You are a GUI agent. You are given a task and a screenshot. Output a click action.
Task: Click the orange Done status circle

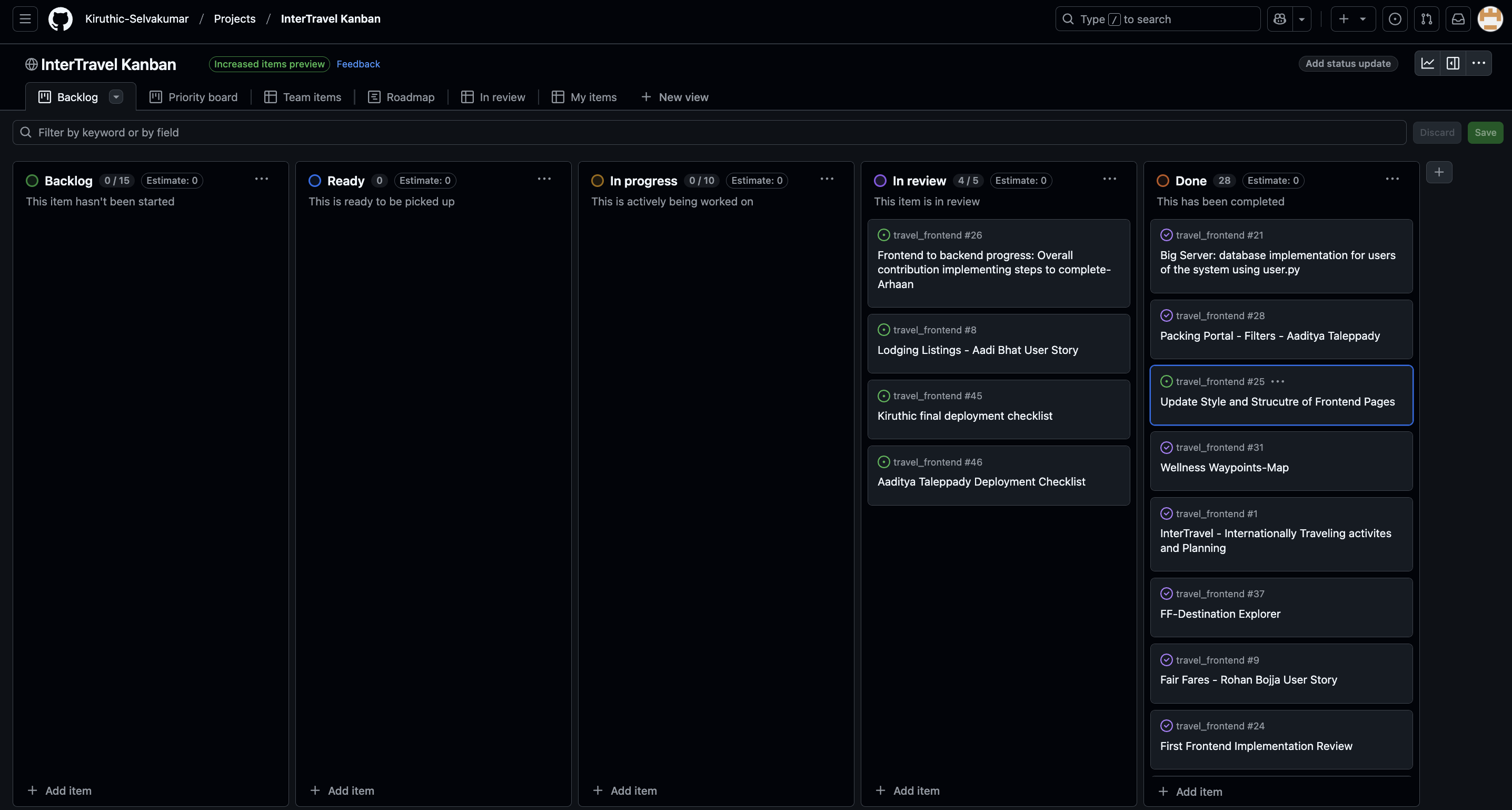click(1163, 180)
